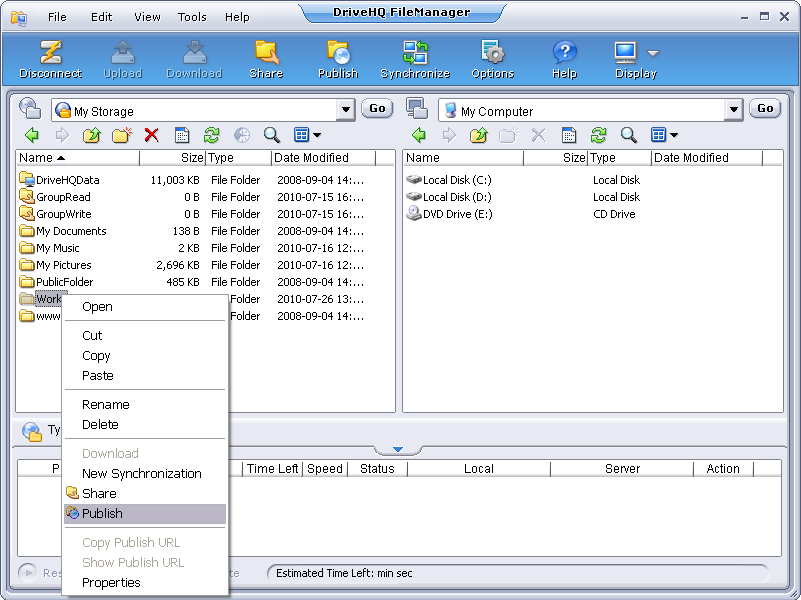The image size is (801, 600).
Task: Open the Tools menu
Action: 192,17
